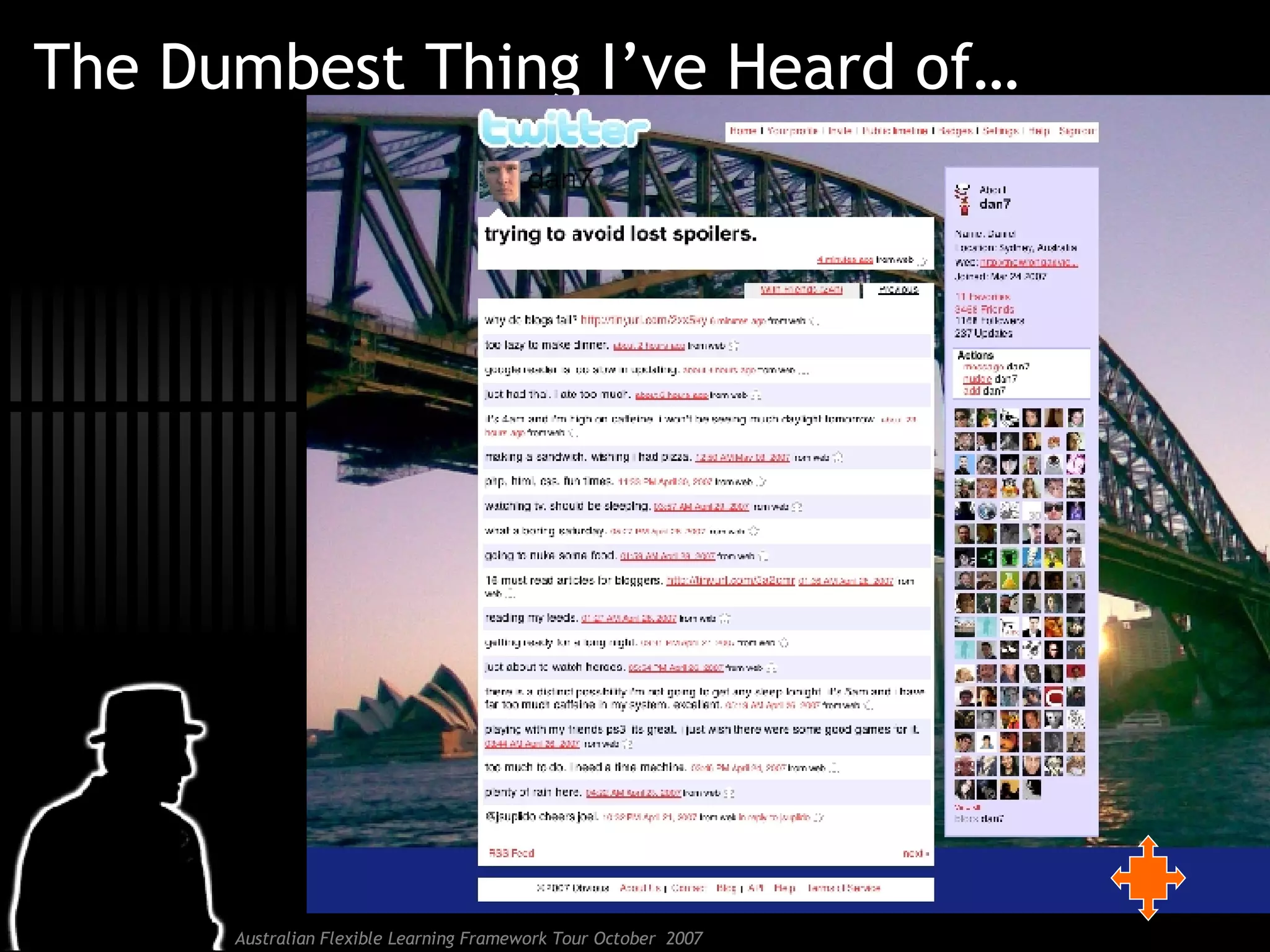
Task: Star the 'making a sandwich' tweet
Action: pos(838,457)
